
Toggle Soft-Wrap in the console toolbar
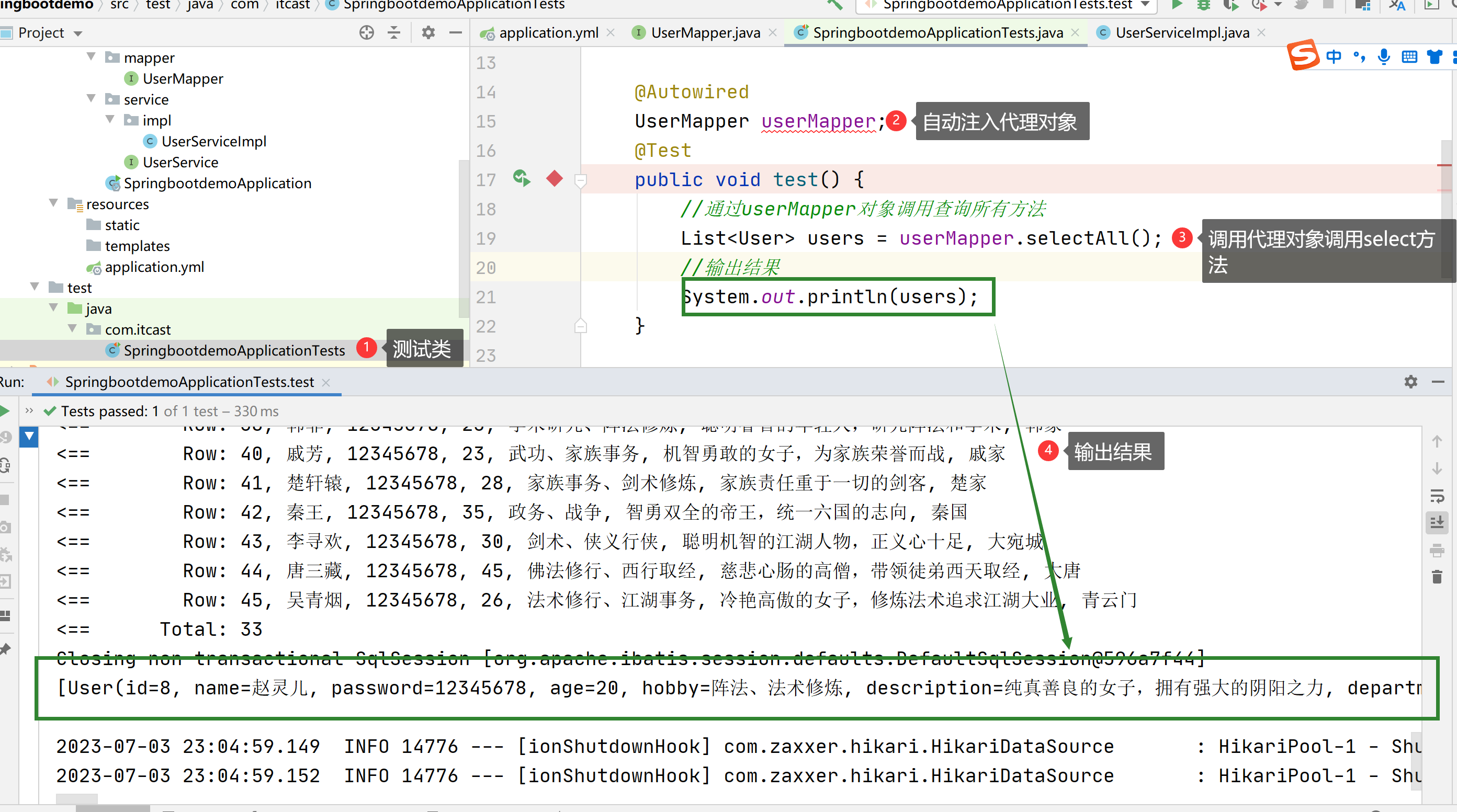coord(1437,496)
